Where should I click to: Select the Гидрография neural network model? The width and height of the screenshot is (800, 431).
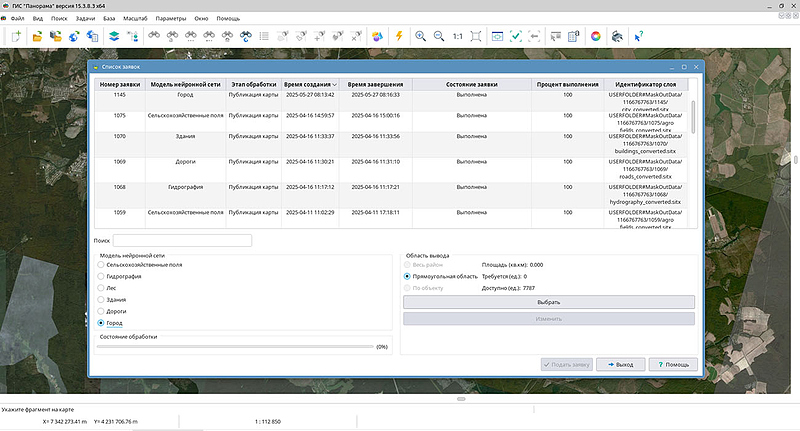100,275
